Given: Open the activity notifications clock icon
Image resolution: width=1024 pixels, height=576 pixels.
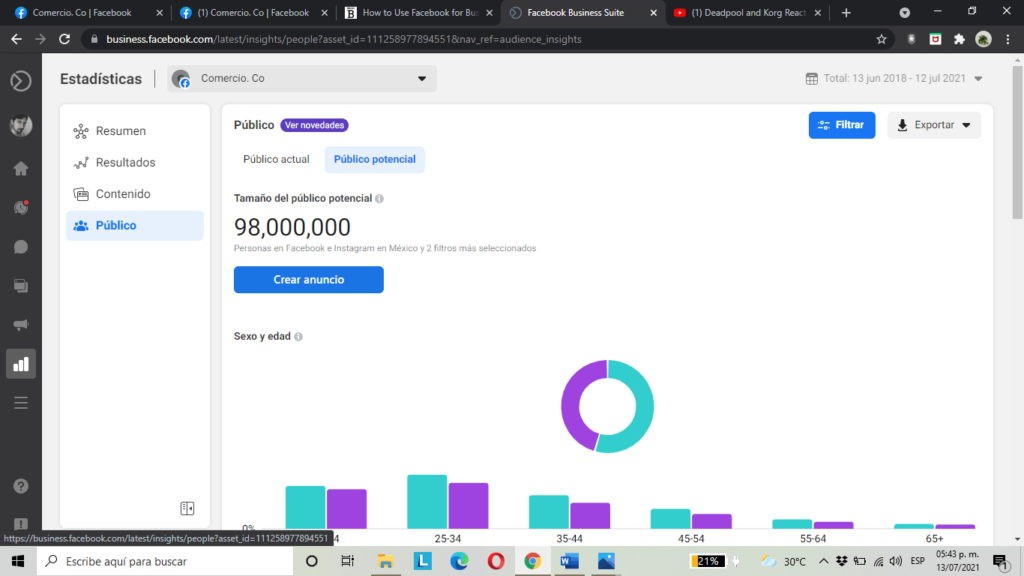Looking at the screenshot, I should [21, 208].
